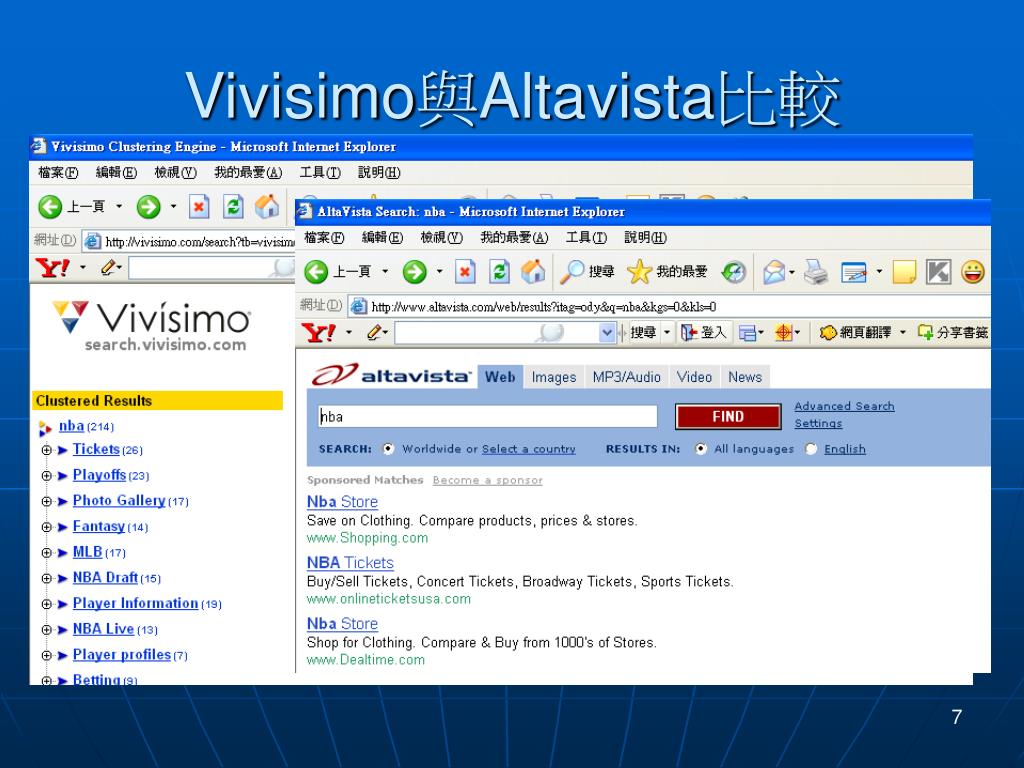Click Forward arrow in Vivisimo window
Viewport: 1024px width, 768px height.
148,207
